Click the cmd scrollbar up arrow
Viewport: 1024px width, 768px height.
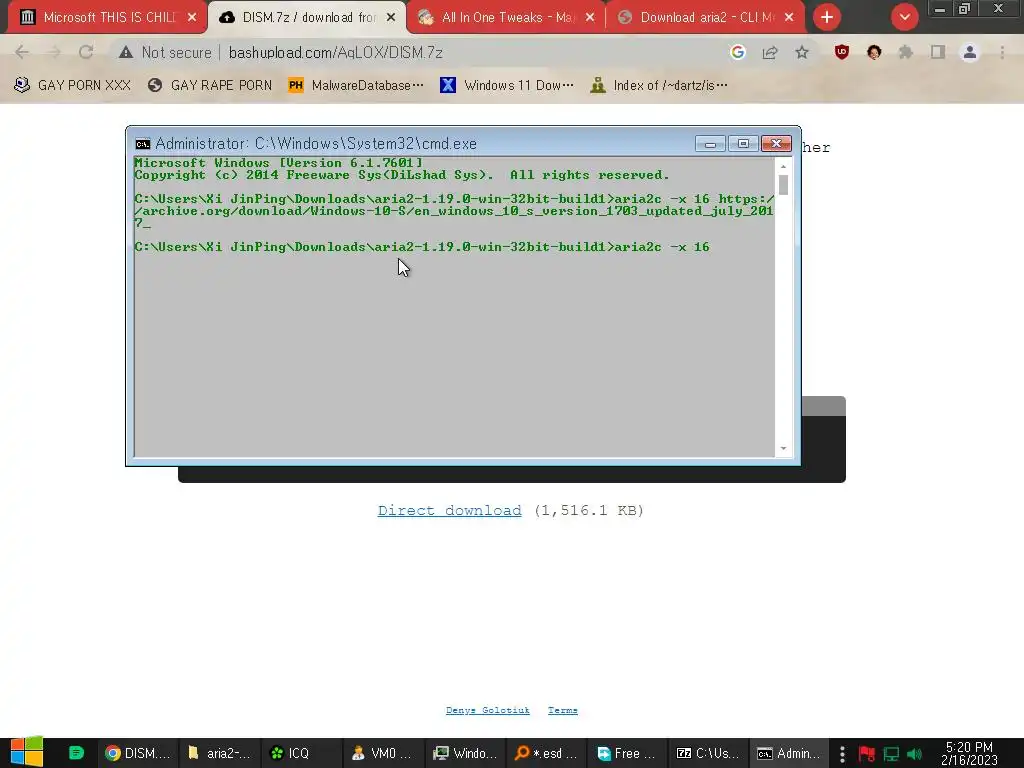[x=783, y=167]
